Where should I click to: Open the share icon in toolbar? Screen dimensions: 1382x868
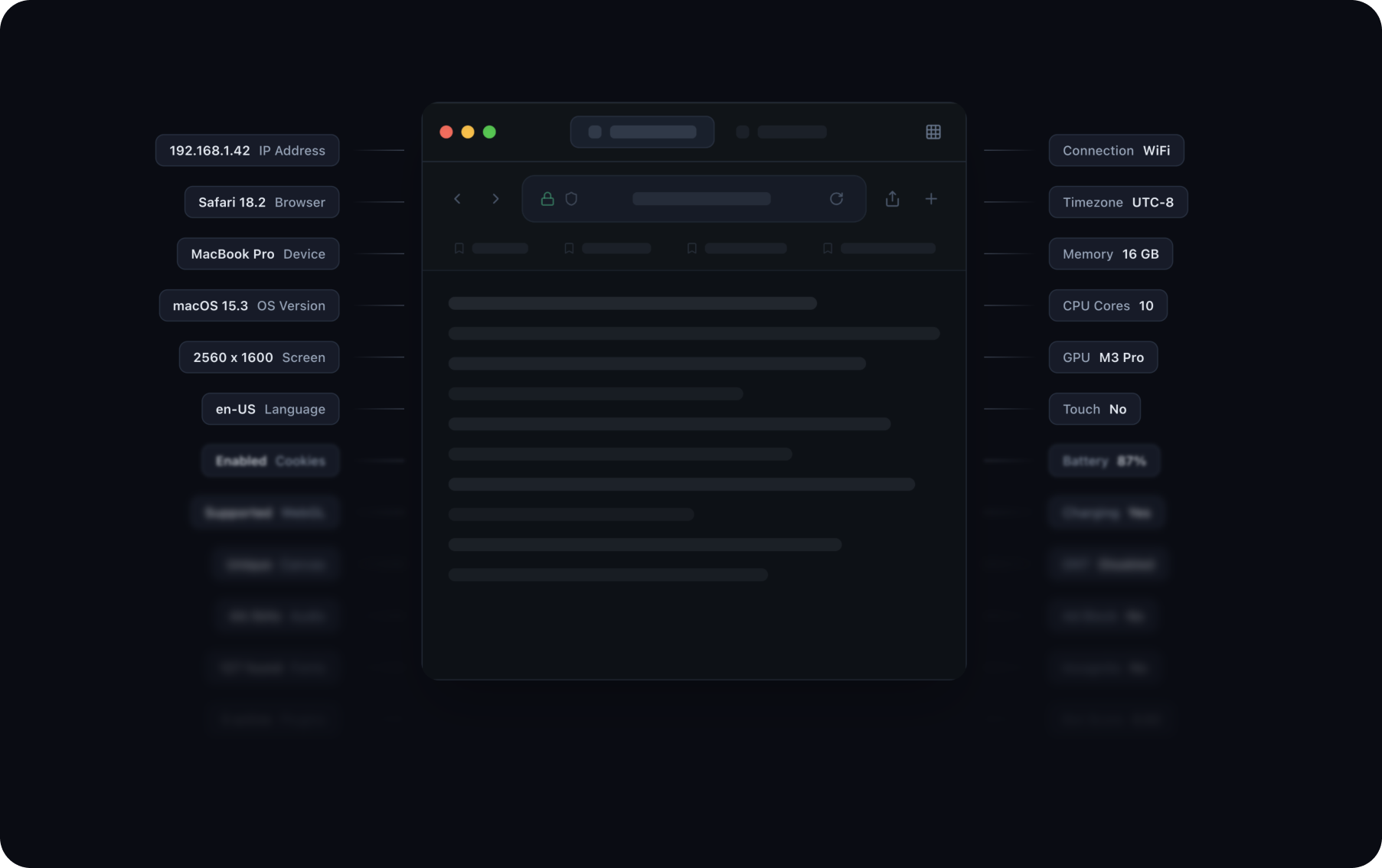point(892,199)
